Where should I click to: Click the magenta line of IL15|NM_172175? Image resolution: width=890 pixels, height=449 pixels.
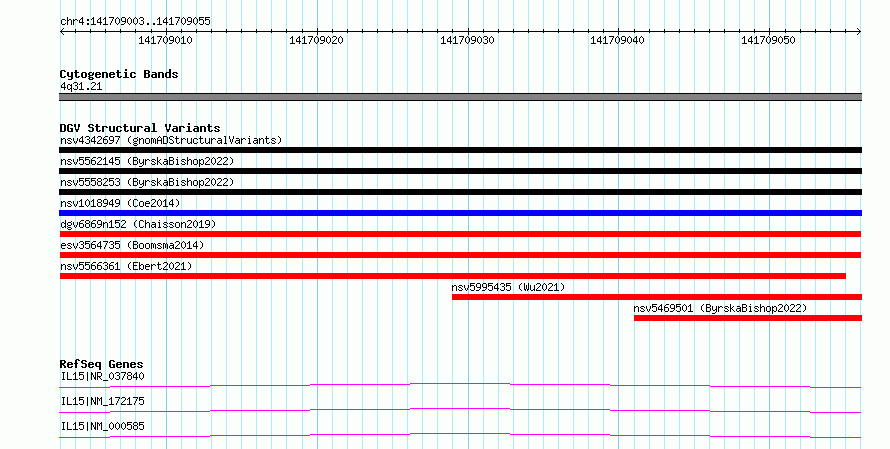[460, 410]
